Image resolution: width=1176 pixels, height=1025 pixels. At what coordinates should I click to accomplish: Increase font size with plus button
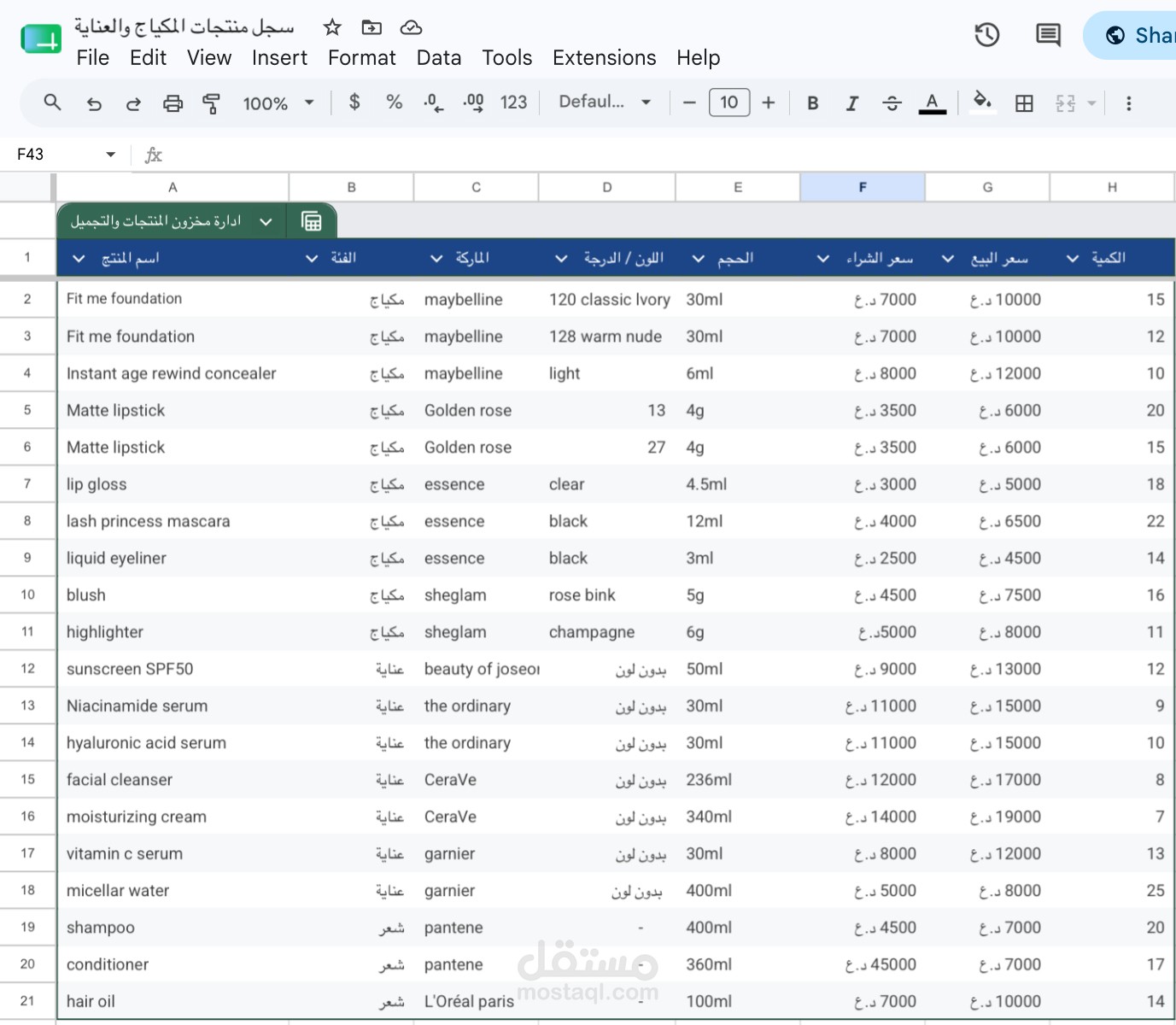tap(769, 102)
